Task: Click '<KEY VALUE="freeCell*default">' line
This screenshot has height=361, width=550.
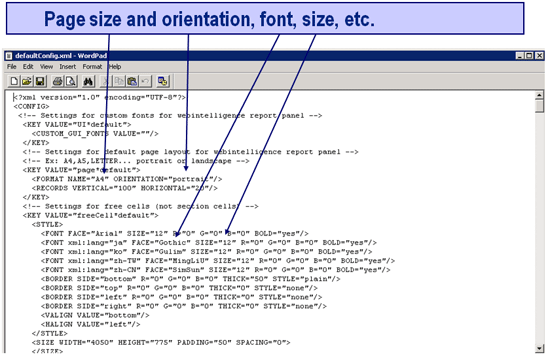Action: (x=90, y=215)
